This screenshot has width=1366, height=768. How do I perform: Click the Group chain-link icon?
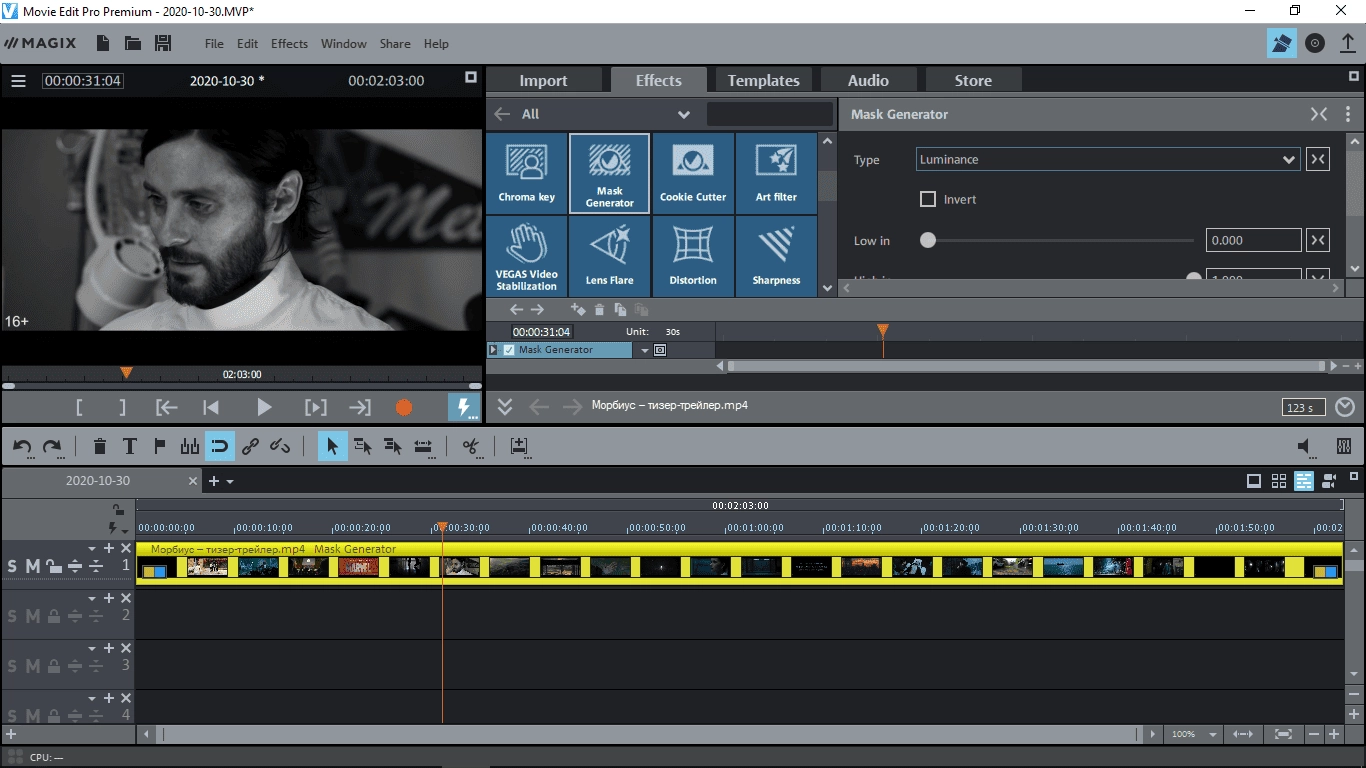coord(250,446)
